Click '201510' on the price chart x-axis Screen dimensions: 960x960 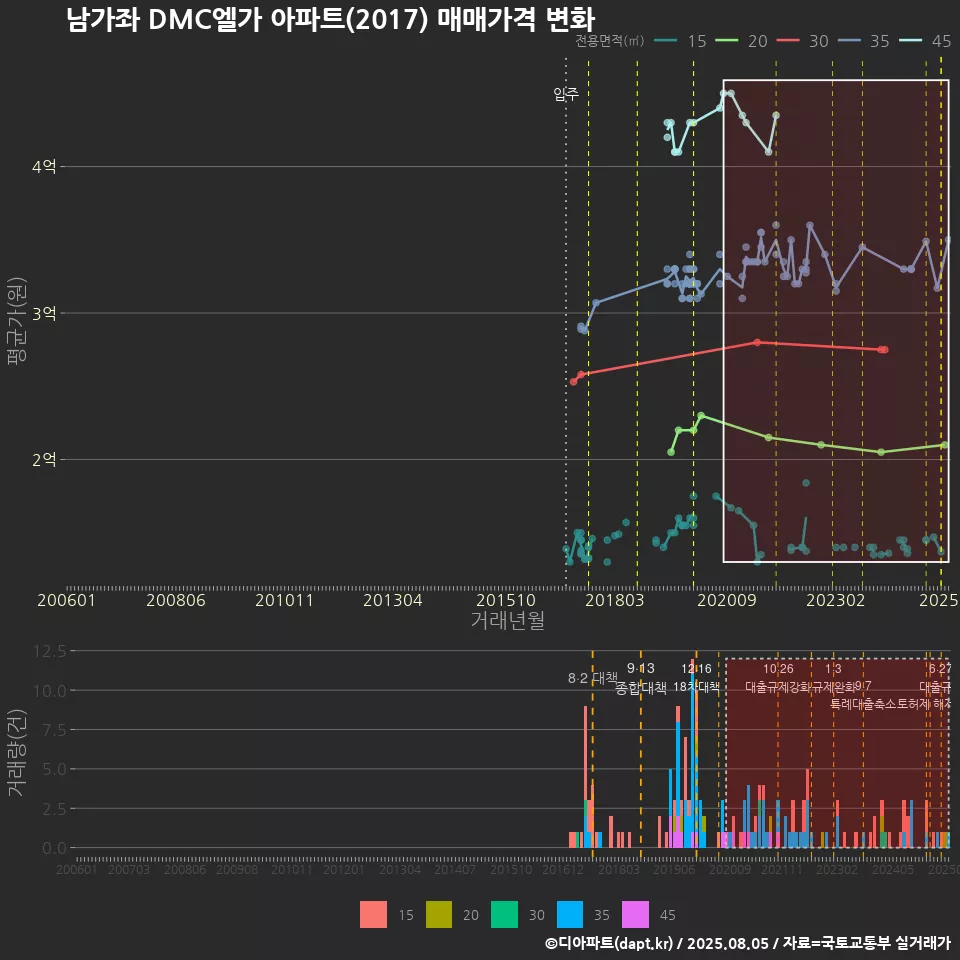506,600
